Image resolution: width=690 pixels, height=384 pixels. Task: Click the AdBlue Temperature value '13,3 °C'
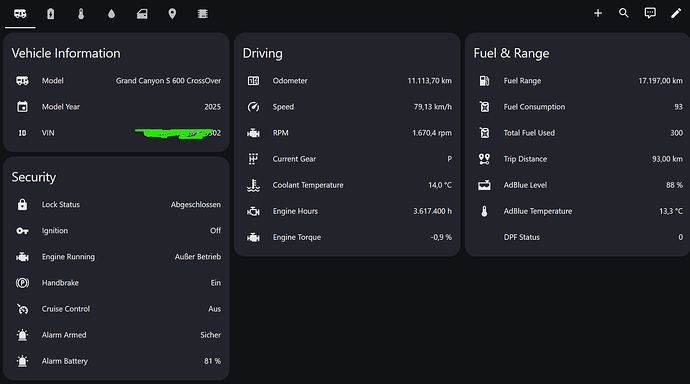[x=671, y=211]
